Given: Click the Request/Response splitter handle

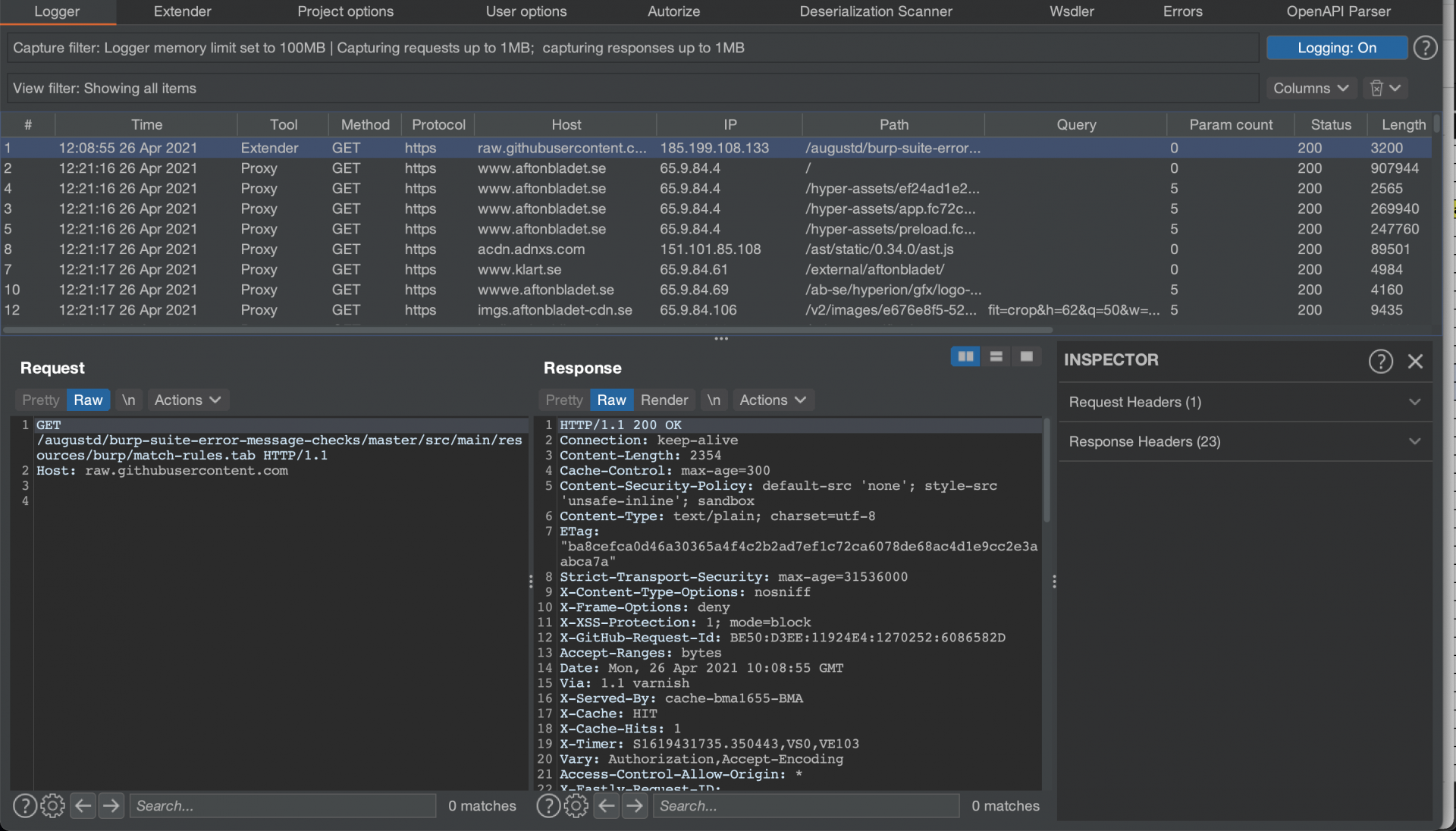Looking at the screenshot, I should tap(530, 582).
